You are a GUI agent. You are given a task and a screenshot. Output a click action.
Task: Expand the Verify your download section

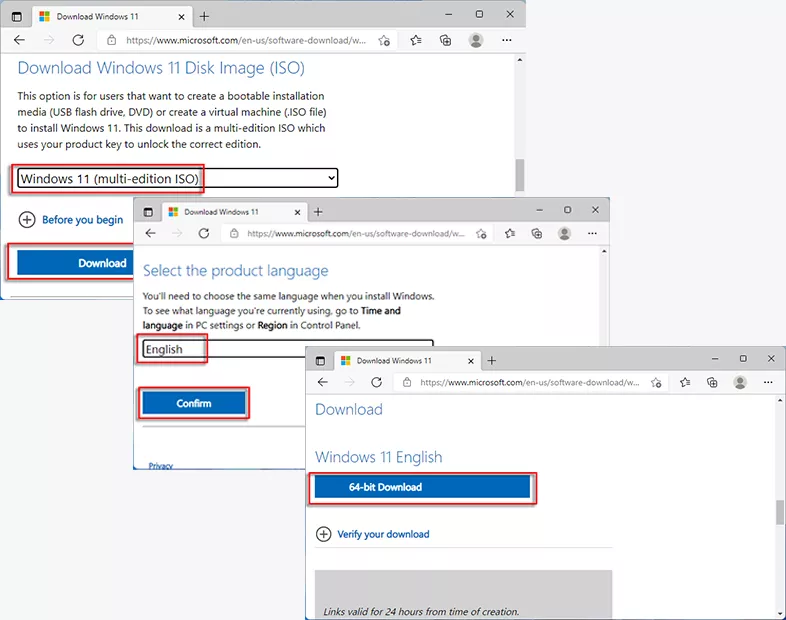click(x=372, y=534)
